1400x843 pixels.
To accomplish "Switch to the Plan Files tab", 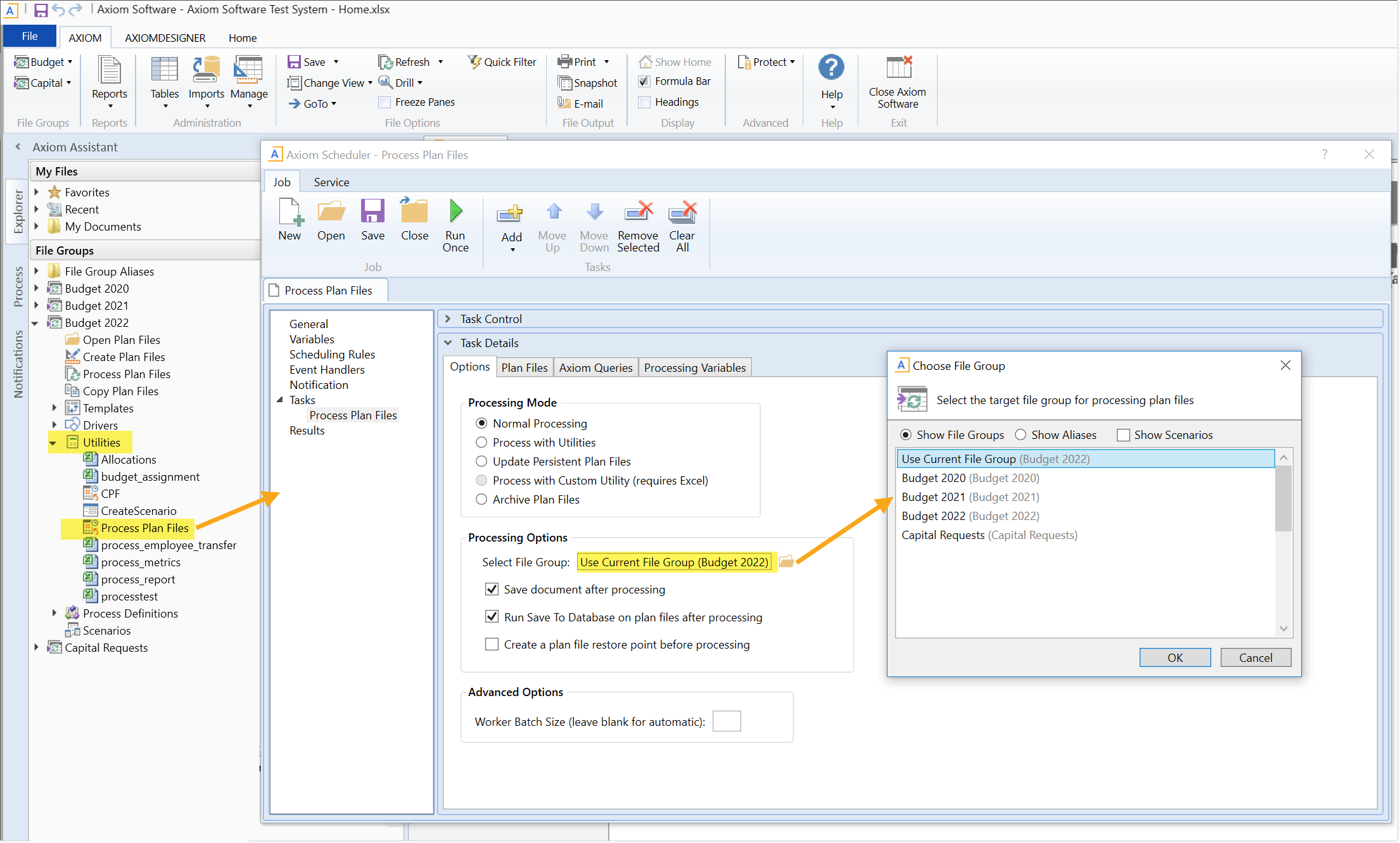I will 524,368.
